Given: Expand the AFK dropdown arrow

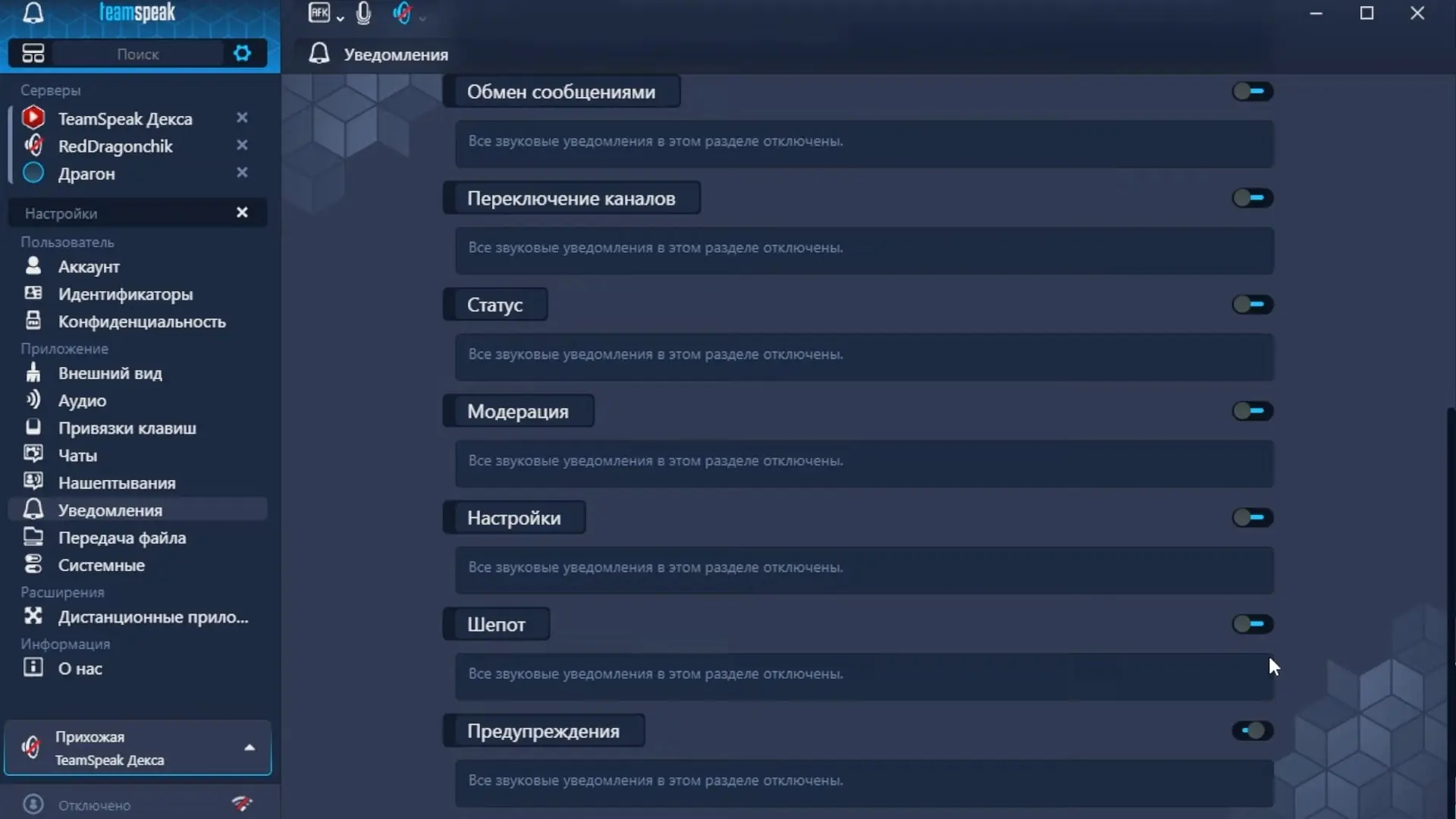Looking at the screenshot, I should pyautogui.click(x=340, y=17).
